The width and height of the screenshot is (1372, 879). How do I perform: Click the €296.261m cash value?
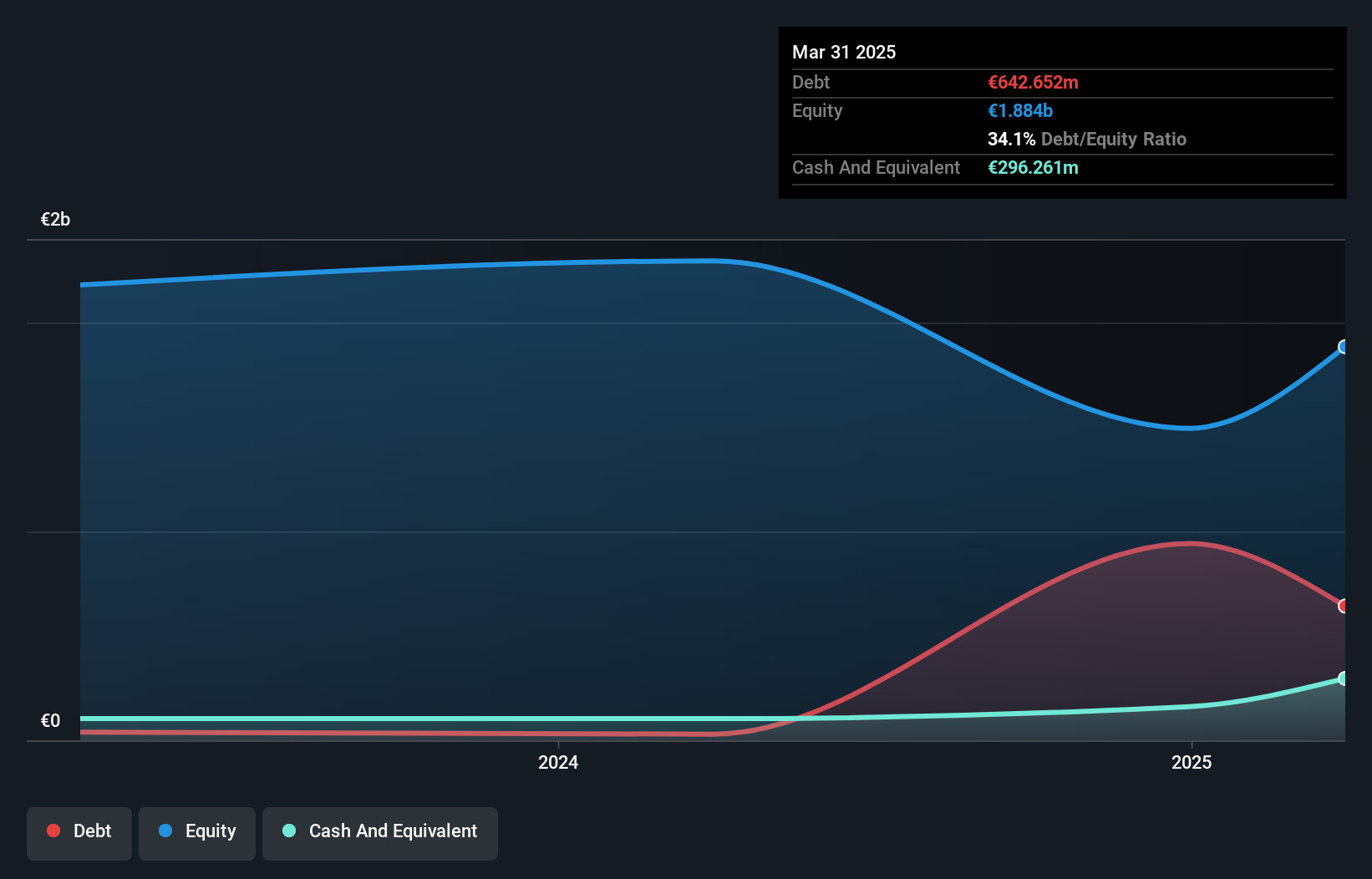(x=1033, y=167)
